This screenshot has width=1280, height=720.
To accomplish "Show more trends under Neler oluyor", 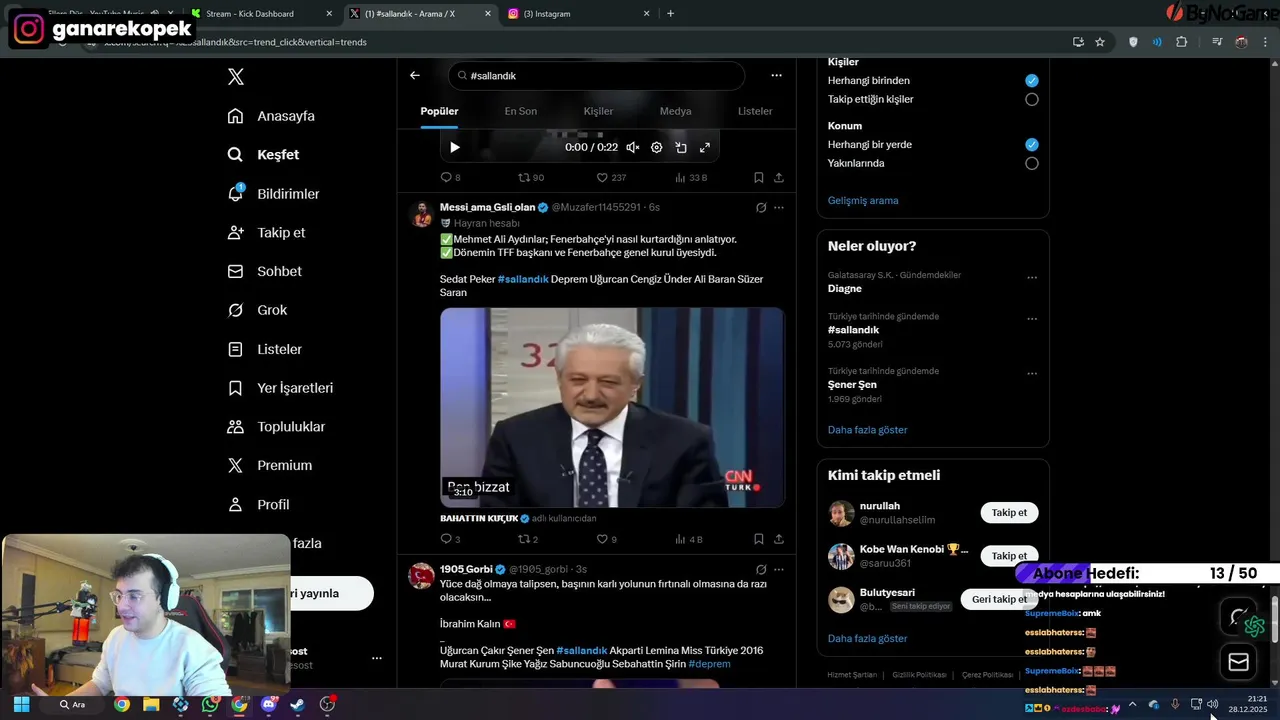I will tap(867, 430).
